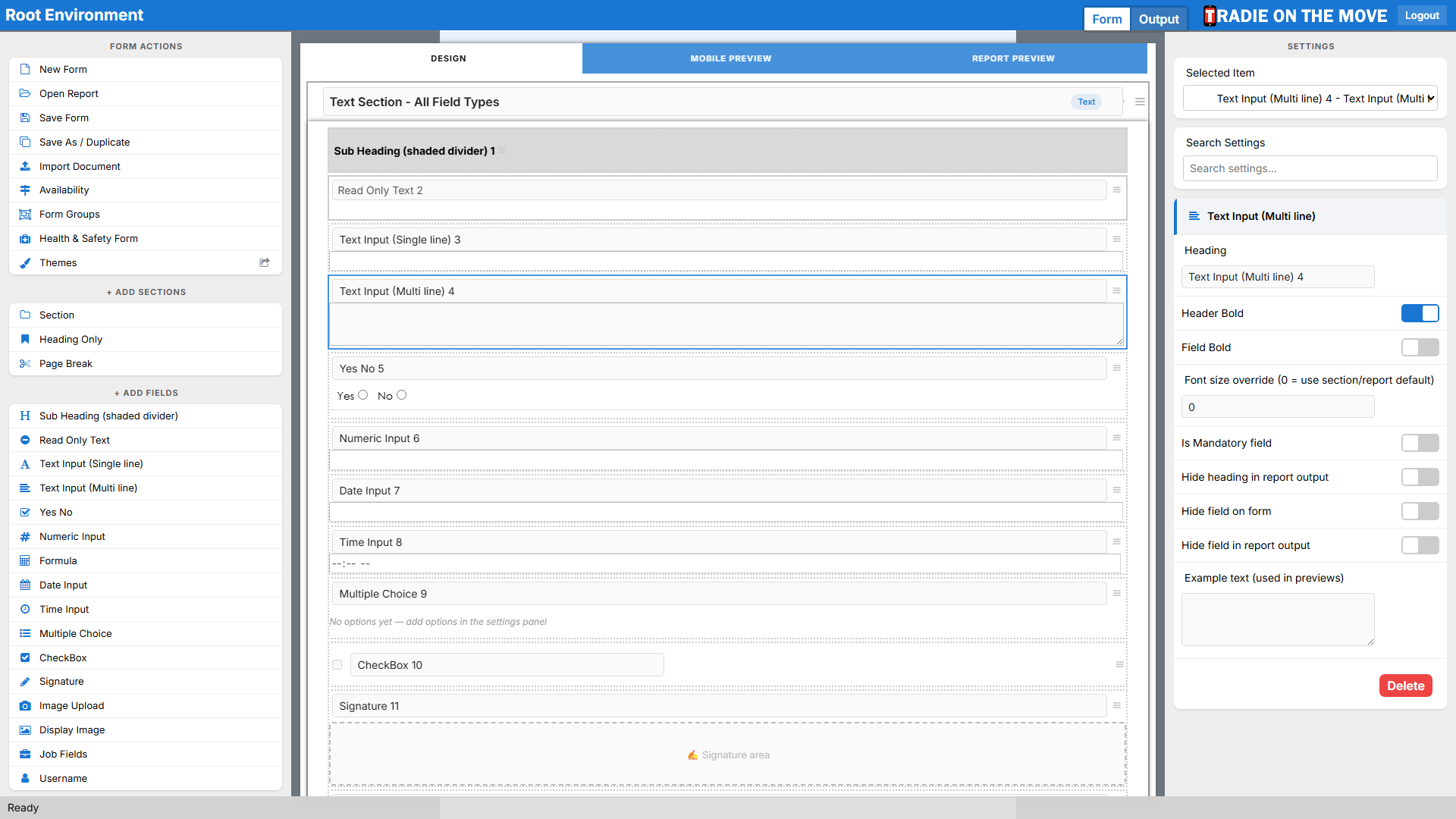
Task: Click the Image Upload camera icon
Action: point(25,706)
